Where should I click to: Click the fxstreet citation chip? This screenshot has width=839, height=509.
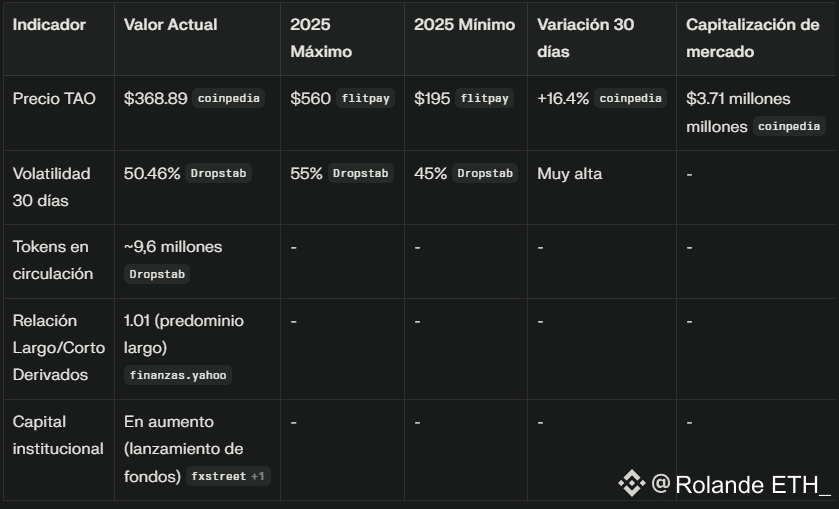click(217, 476)
